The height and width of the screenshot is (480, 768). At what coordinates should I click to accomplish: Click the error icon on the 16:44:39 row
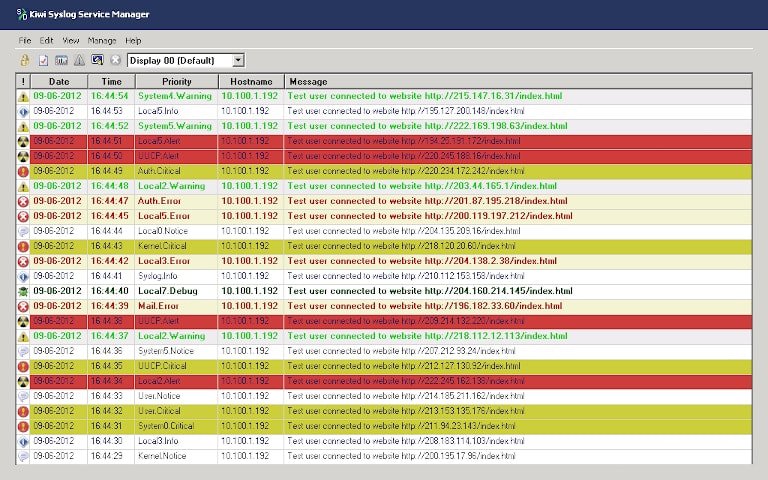23,307
